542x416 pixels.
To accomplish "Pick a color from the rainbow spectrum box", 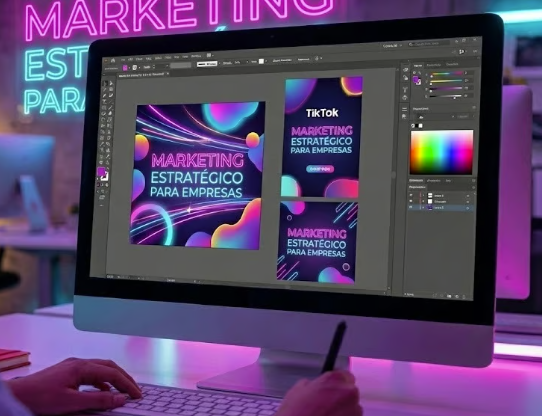I will (x=441, y=152).
